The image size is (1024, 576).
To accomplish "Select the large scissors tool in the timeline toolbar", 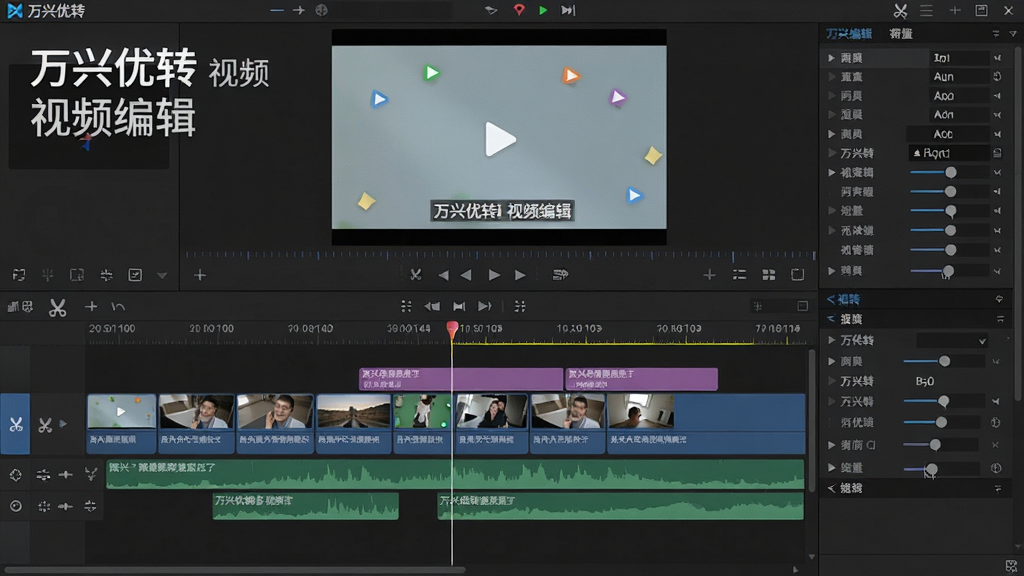I will pyautogui.click(x=57, y=307).
